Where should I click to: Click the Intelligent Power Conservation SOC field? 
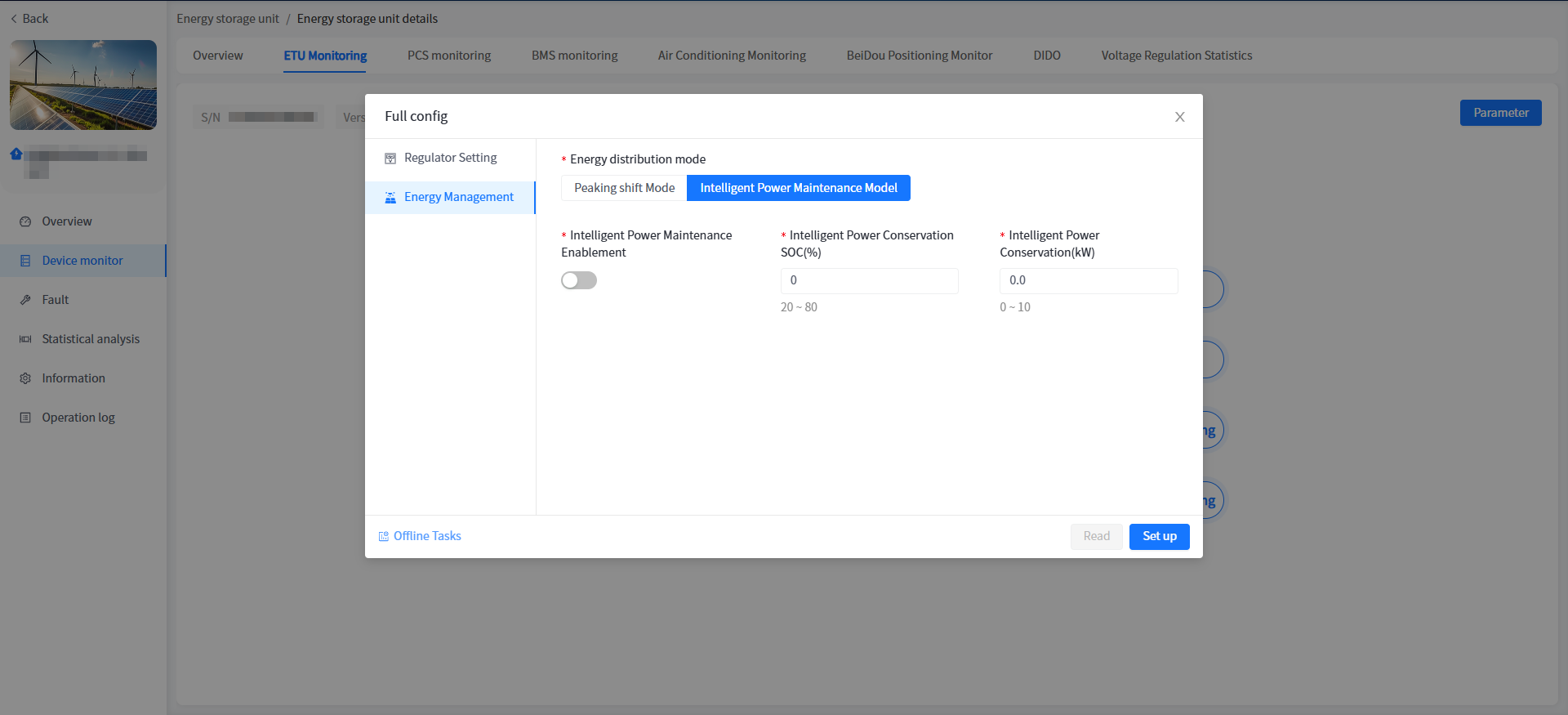[x=869, y=280]
